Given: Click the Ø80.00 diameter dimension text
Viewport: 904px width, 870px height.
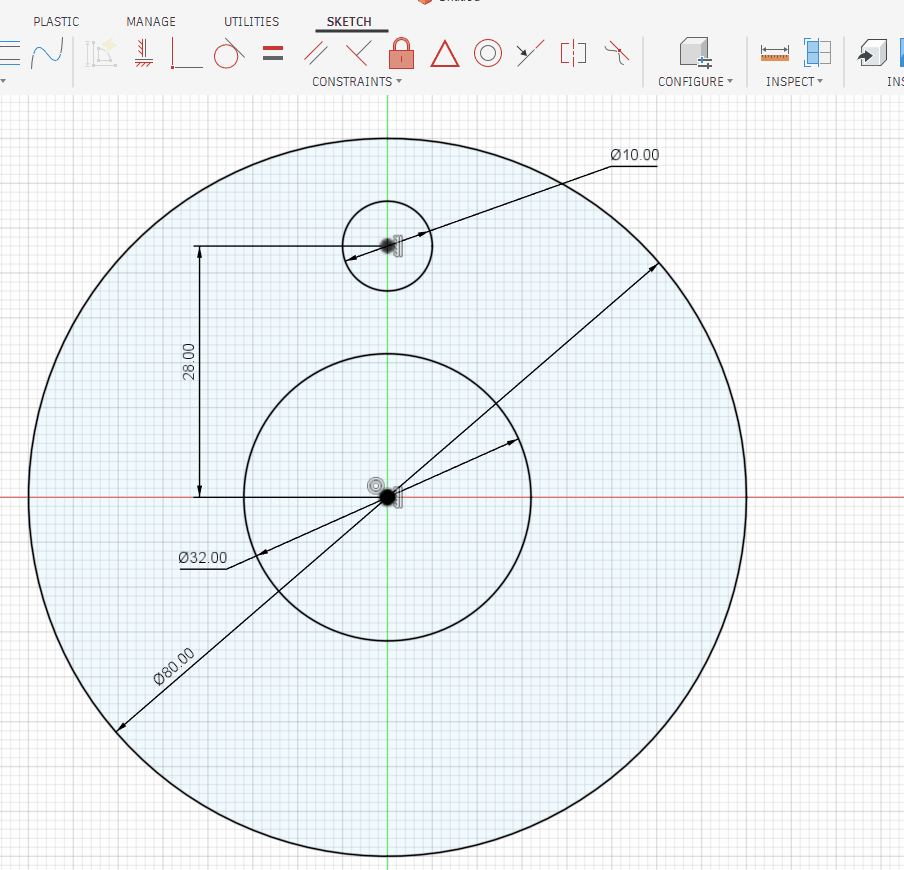Looking at the screenshot, I should 174,666.
